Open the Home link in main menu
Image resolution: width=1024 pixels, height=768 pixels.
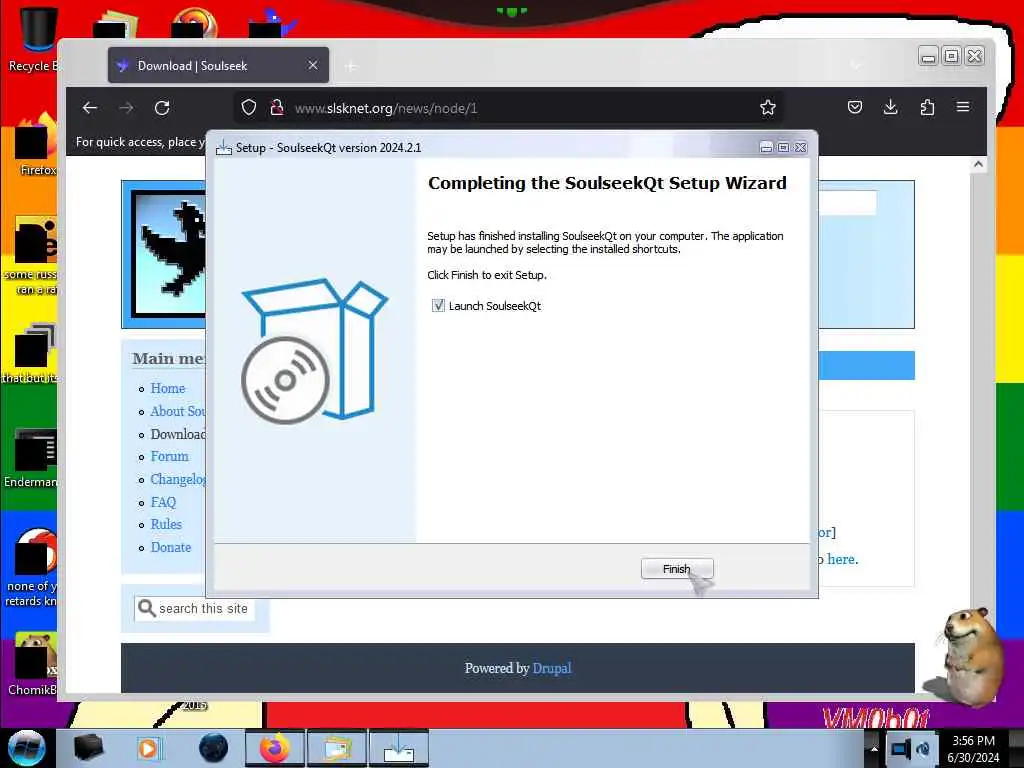168,389
